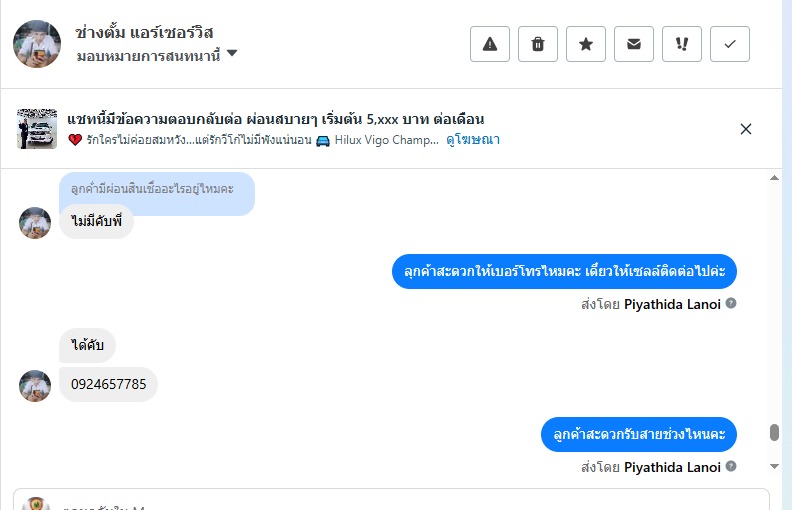This screenshot has height=510, width=792.
Task: Click the spam warning triangle icon
Action: tap(490, 44)
